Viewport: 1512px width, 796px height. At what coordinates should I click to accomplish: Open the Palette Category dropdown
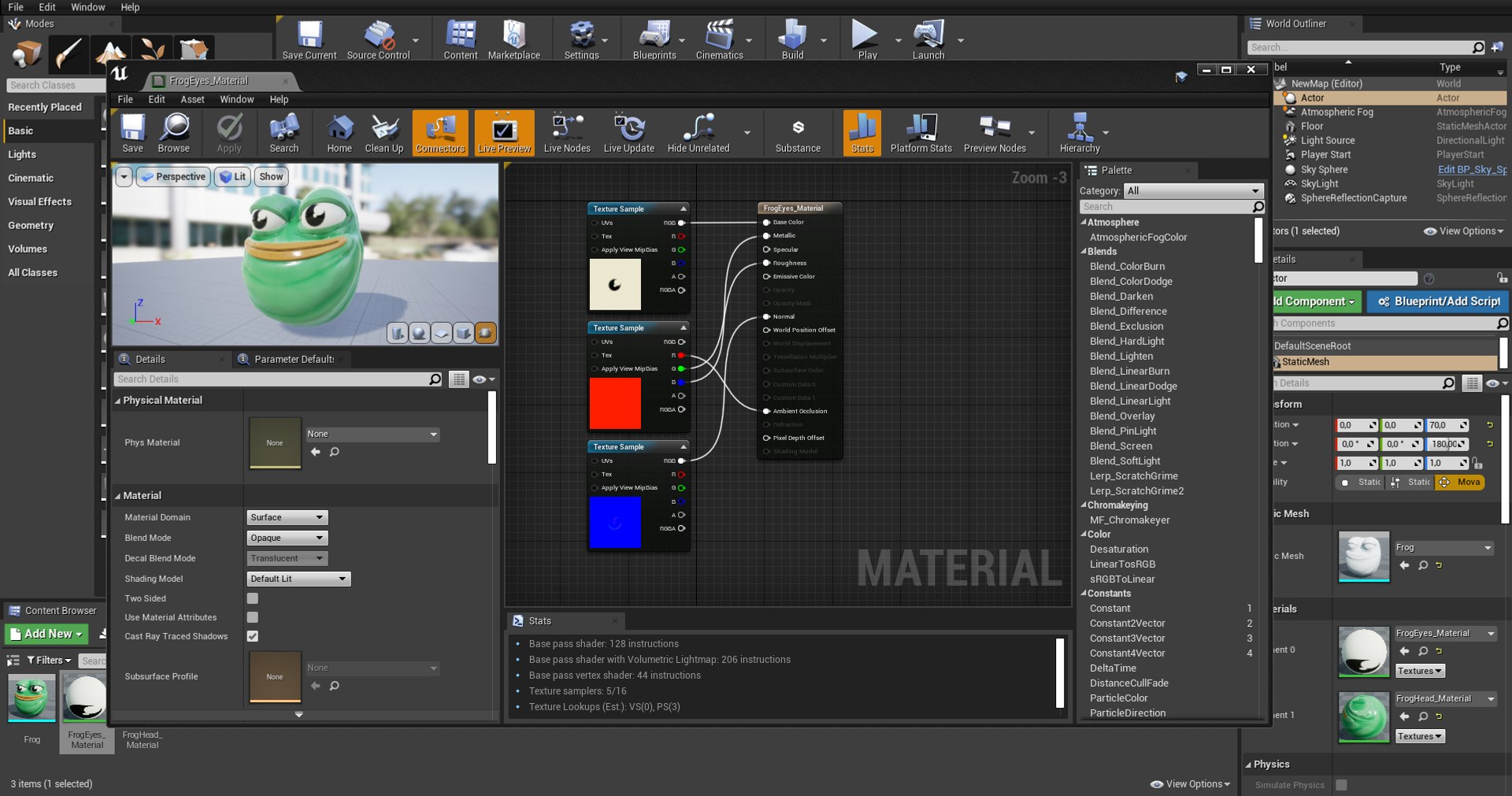(x=1192, y=191)
